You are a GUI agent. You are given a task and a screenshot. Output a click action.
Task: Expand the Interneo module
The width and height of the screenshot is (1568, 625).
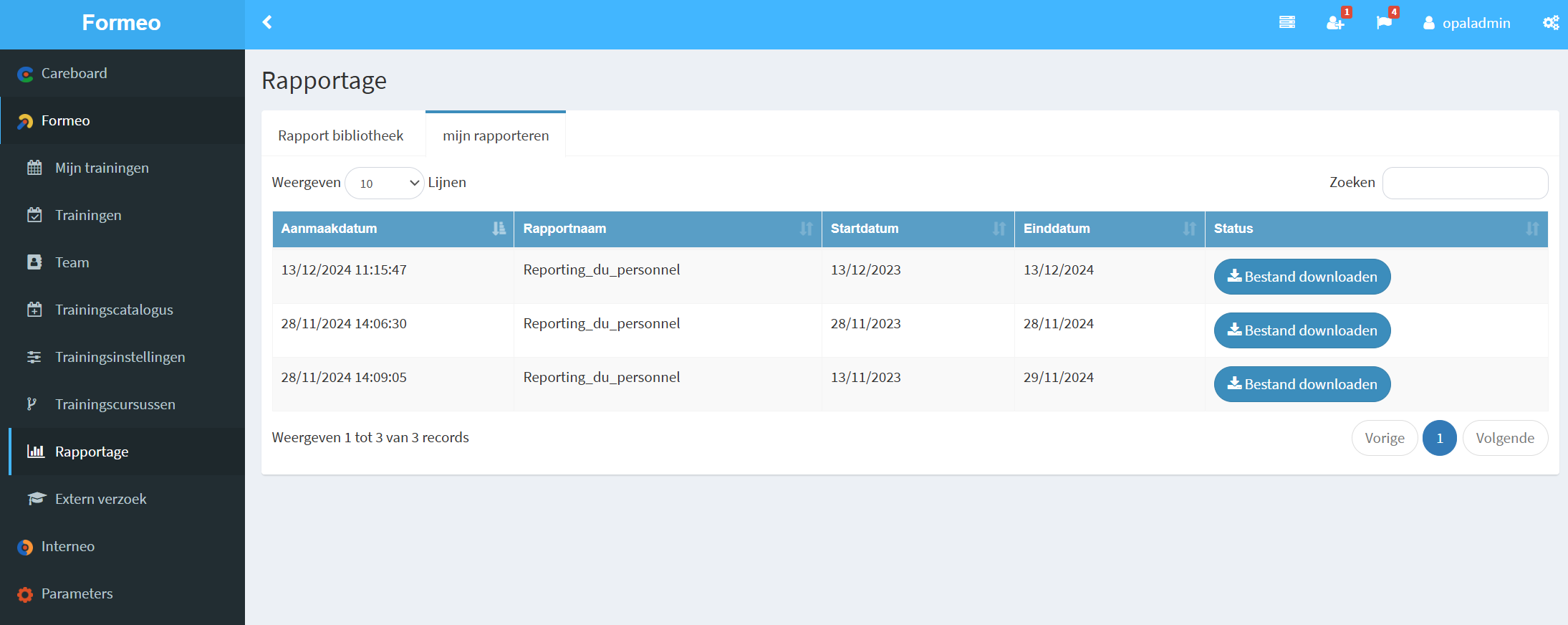(x=122, y=546)
